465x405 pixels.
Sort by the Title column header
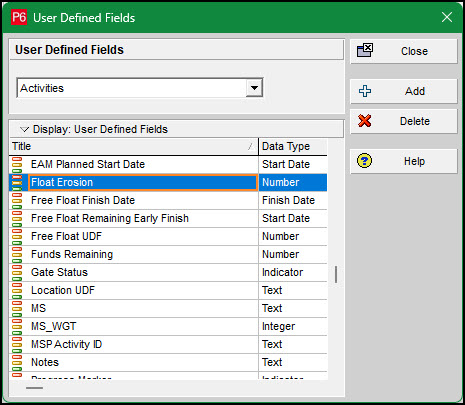point(134,146)
